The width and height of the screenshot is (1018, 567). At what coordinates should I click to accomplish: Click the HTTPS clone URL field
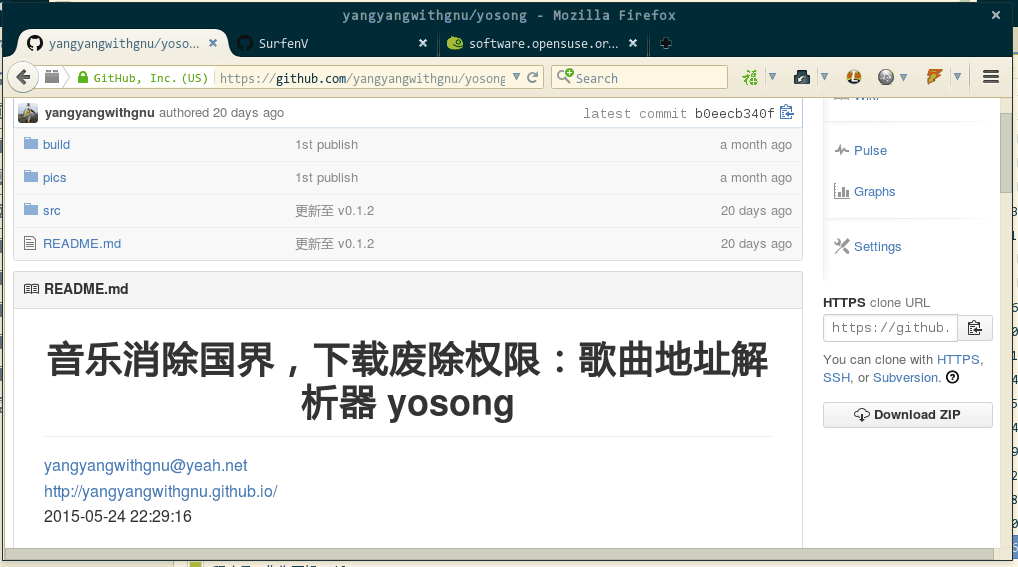pyautogui.click(x=890, y=328)
